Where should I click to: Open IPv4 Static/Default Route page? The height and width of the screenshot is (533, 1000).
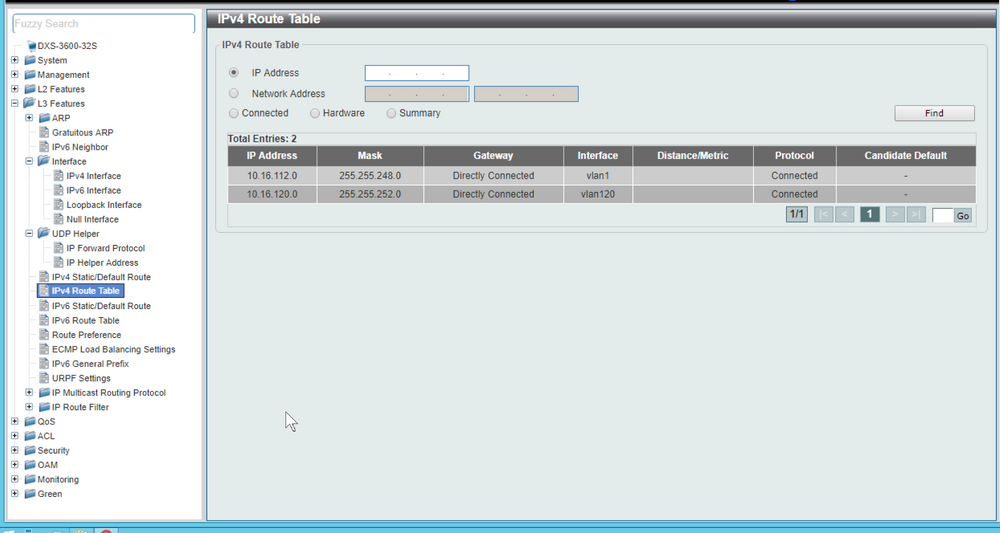pyautogui.click(x=101, y=277)
